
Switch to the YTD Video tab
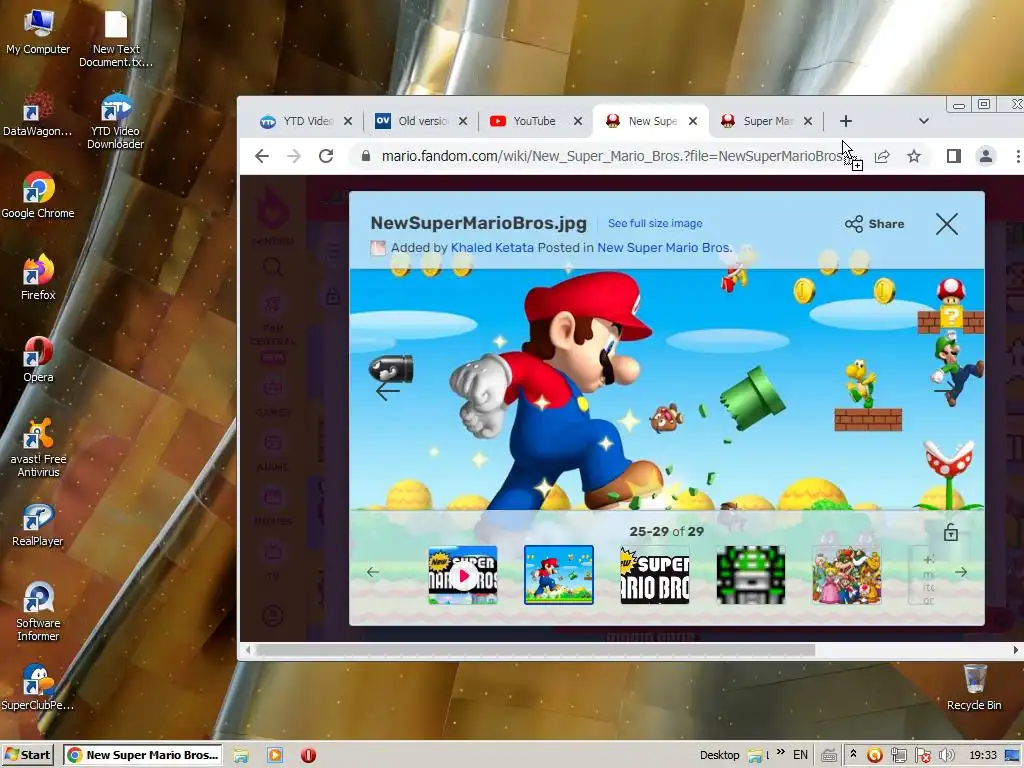point(298,121)
